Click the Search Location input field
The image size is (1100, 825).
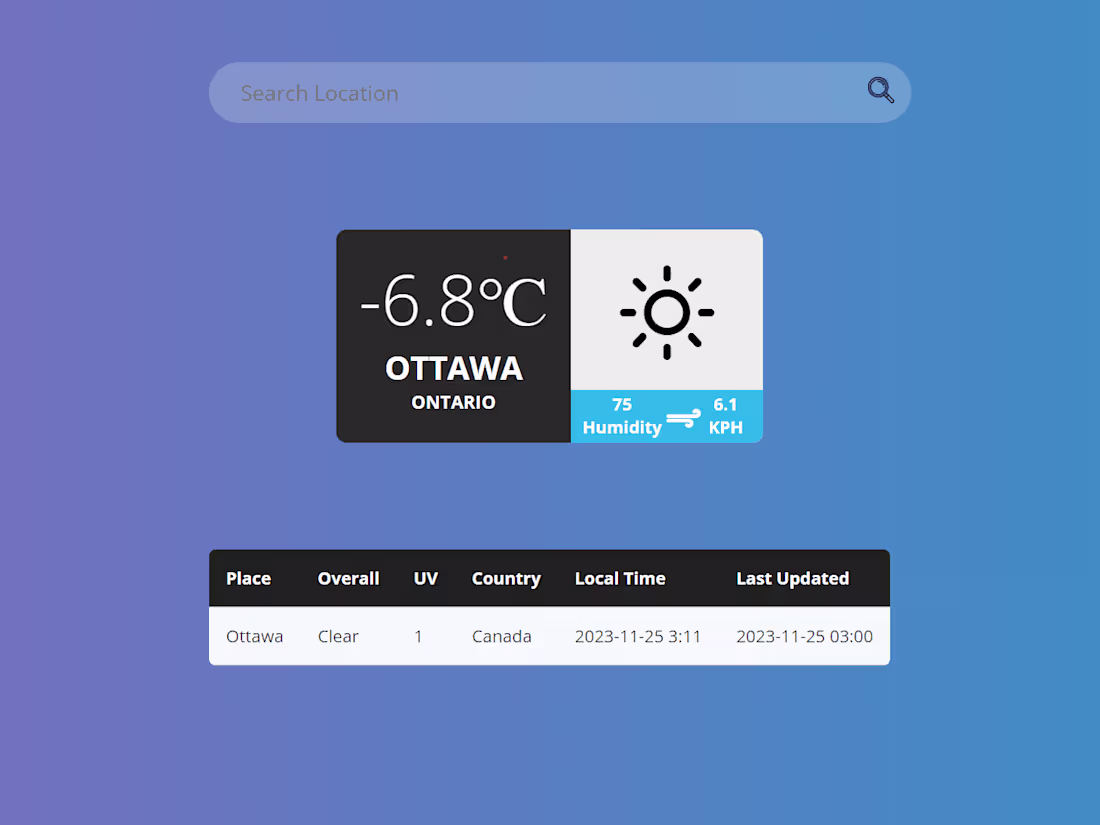[x=500, y=92]
